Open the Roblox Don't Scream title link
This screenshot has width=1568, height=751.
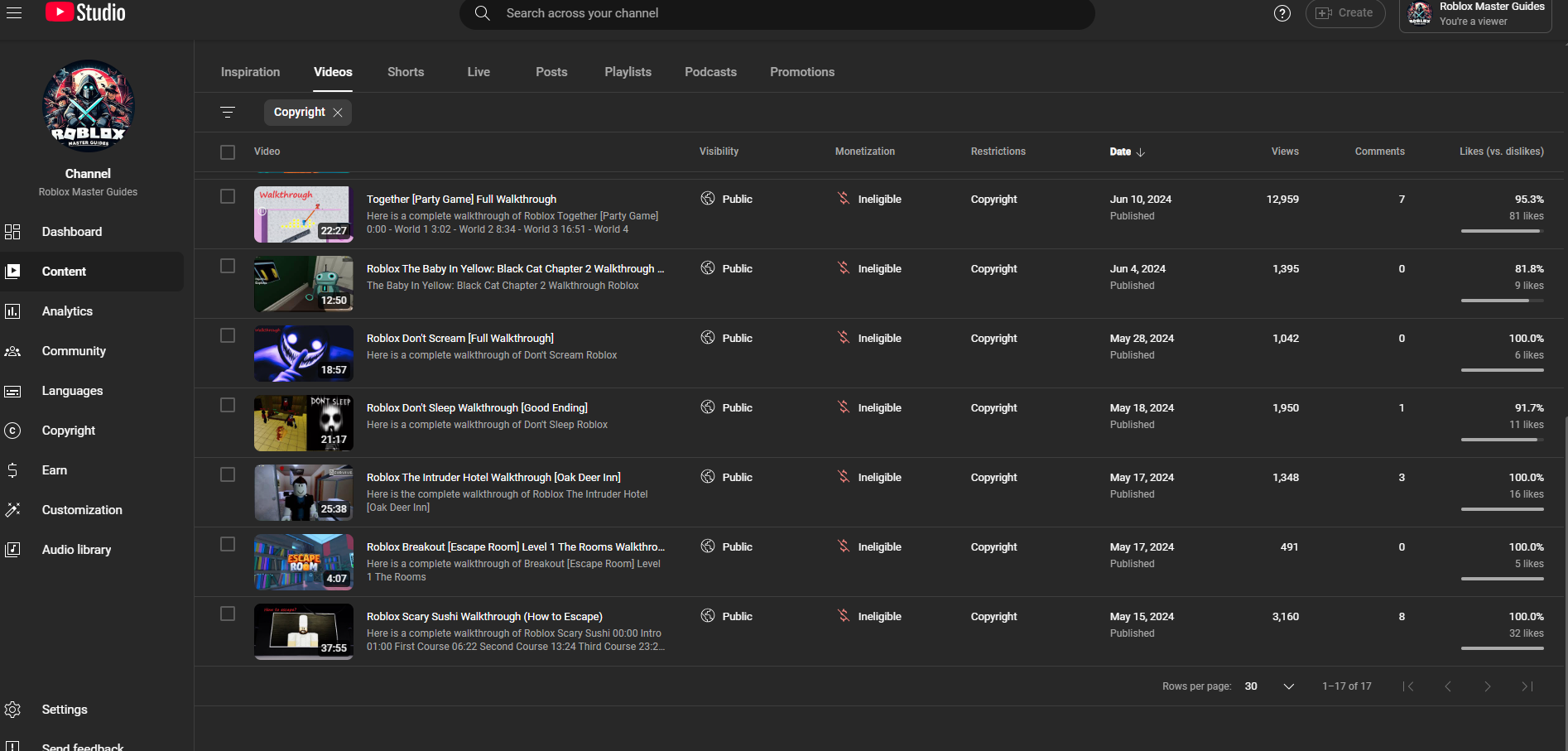[x=460, y=339]
